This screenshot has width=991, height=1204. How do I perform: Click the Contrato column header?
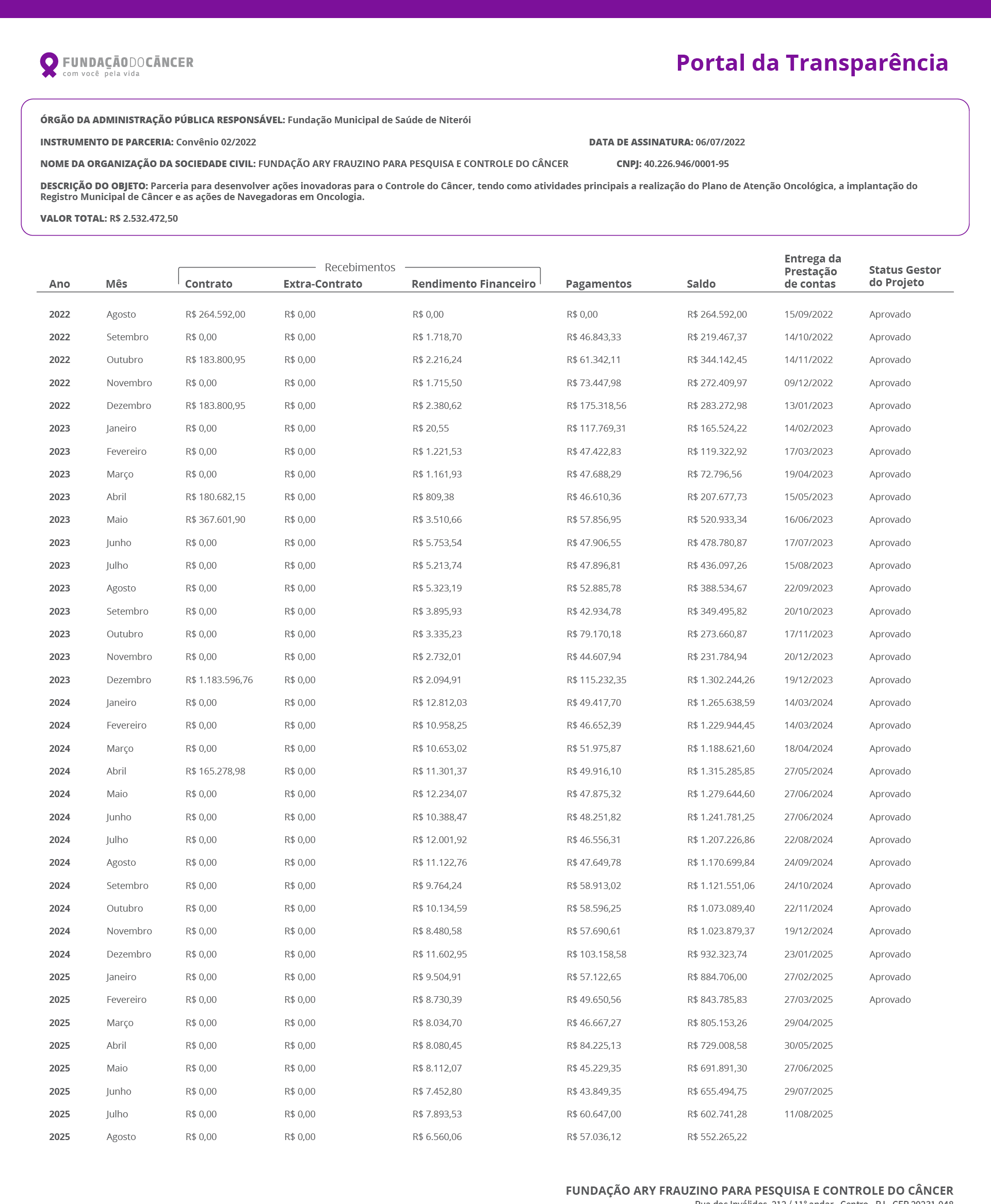208,284
